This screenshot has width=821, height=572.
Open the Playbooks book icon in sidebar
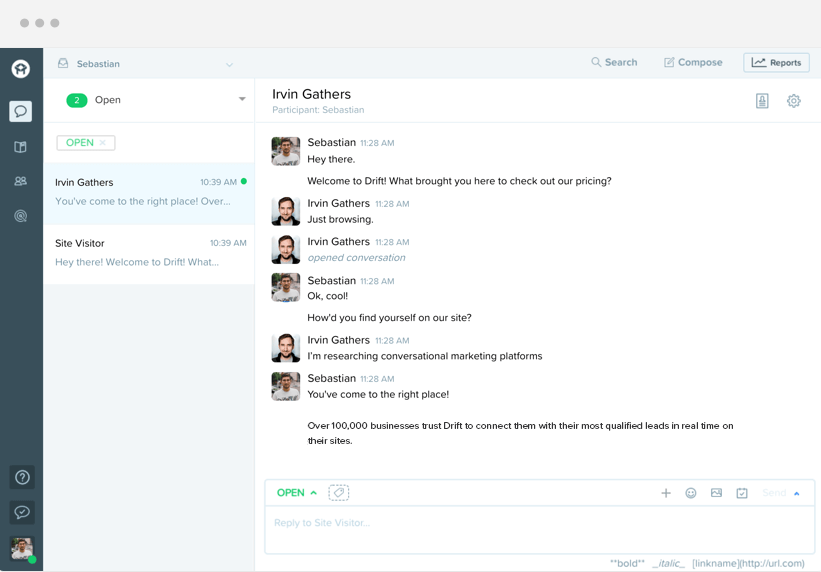(20, 147)
